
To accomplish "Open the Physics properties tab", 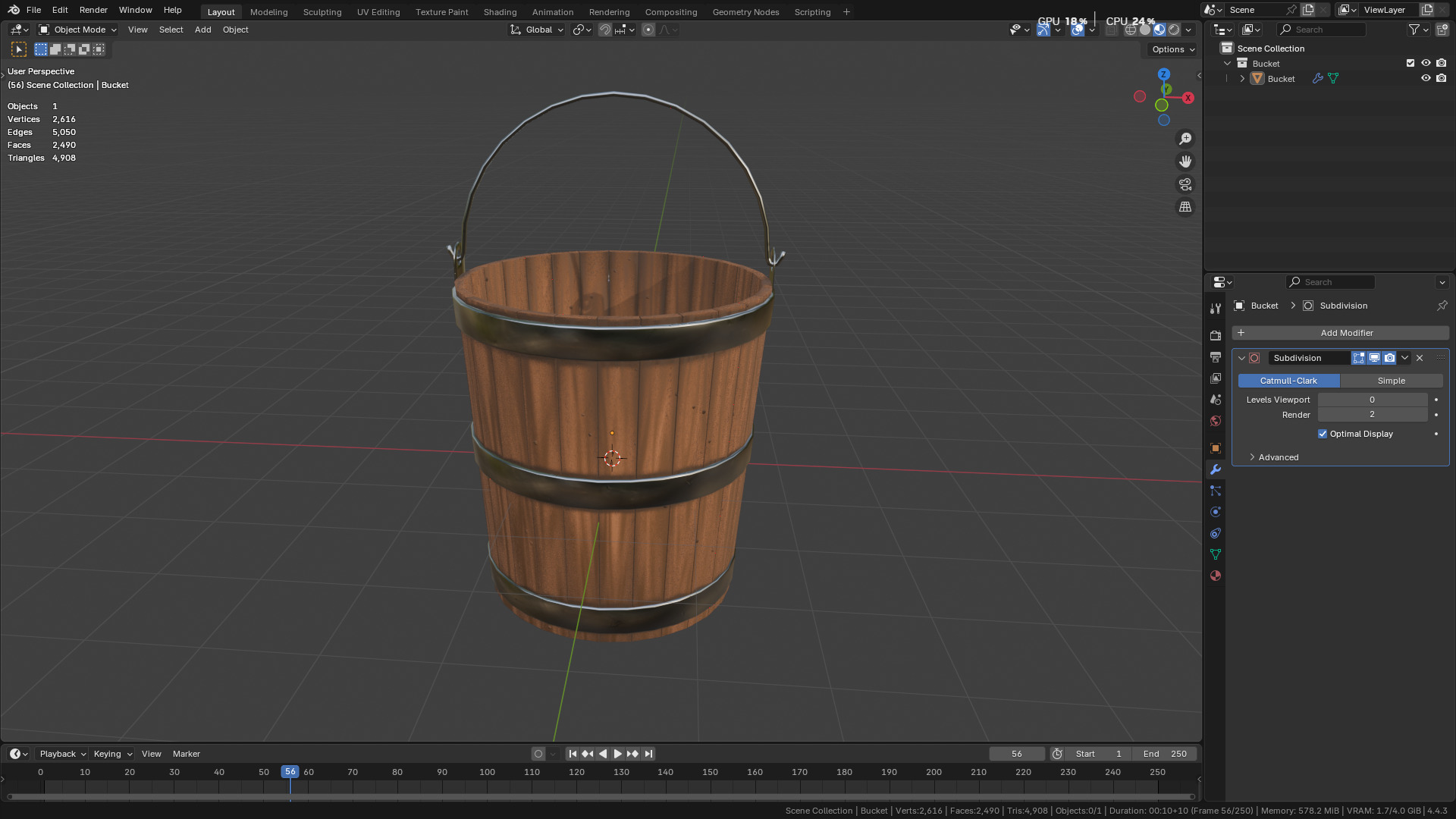I will (x=1216, y=512).
